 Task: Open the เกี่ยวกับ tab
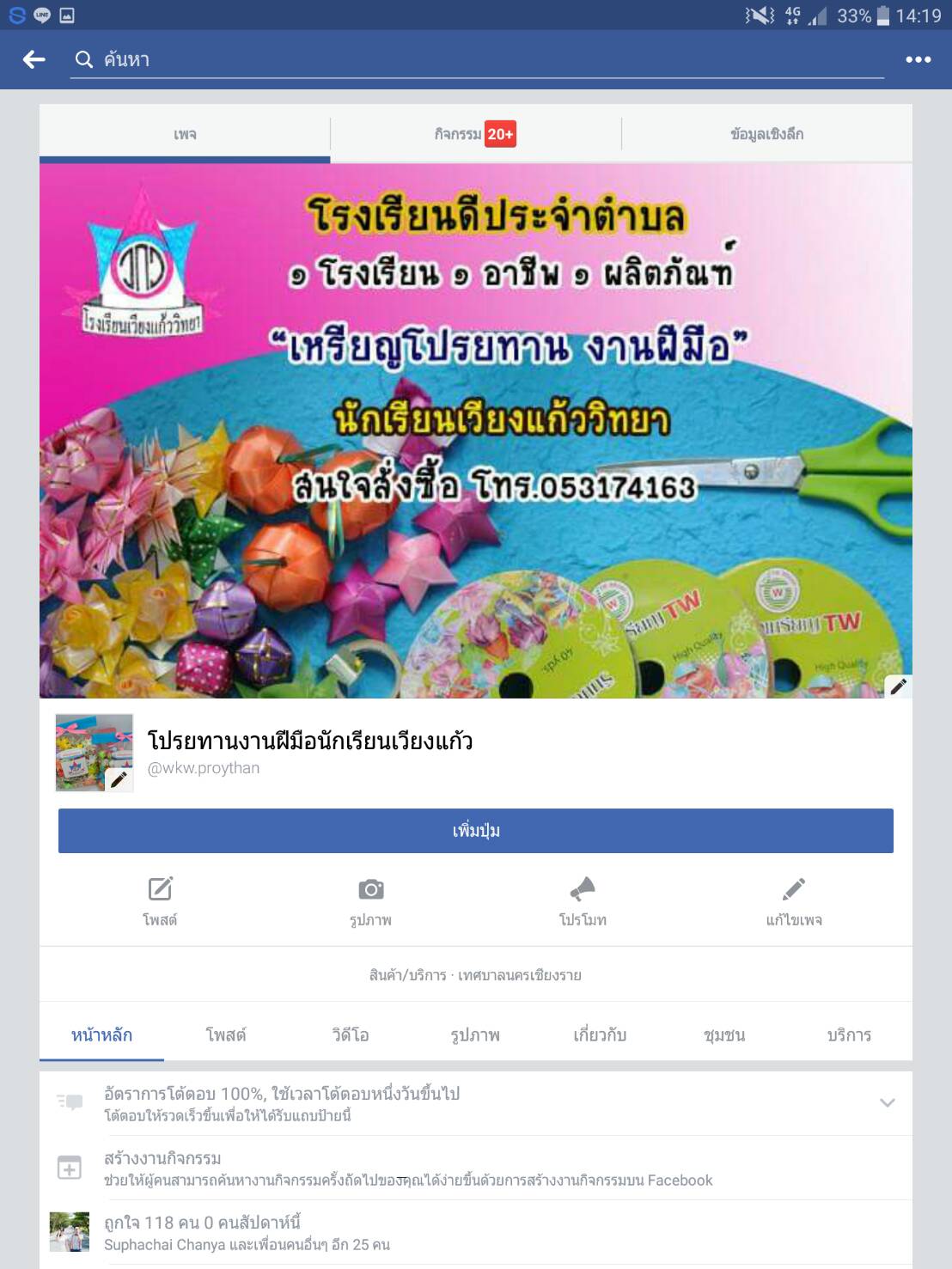tap(600, 1035)
